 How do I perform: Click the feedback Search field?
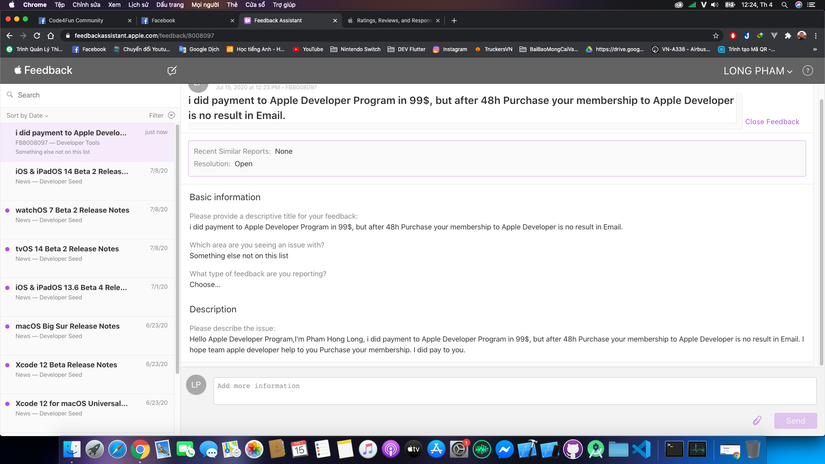pos(89,95)
